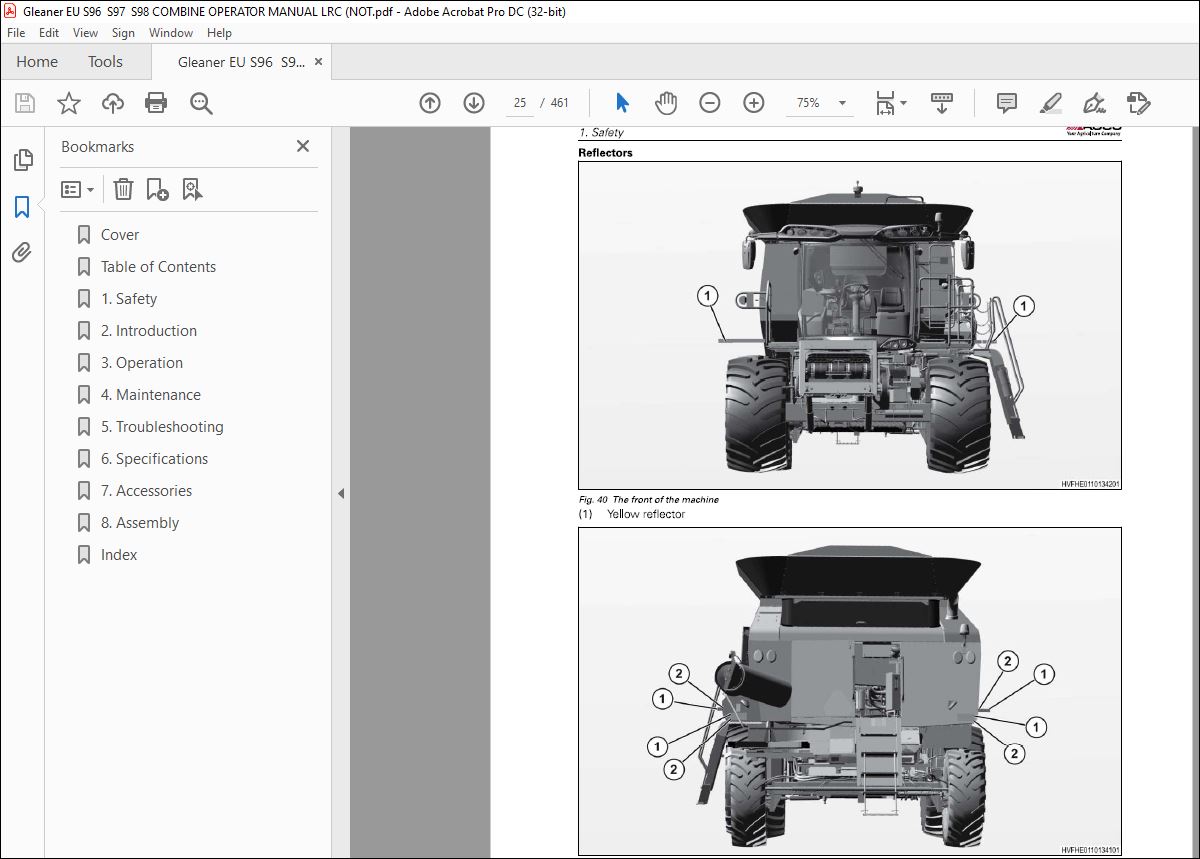Image resolution: width=1200 pixels, height=859 pixels.
Task: Open the Cover bookmark
Action: [x=120, y=235]
